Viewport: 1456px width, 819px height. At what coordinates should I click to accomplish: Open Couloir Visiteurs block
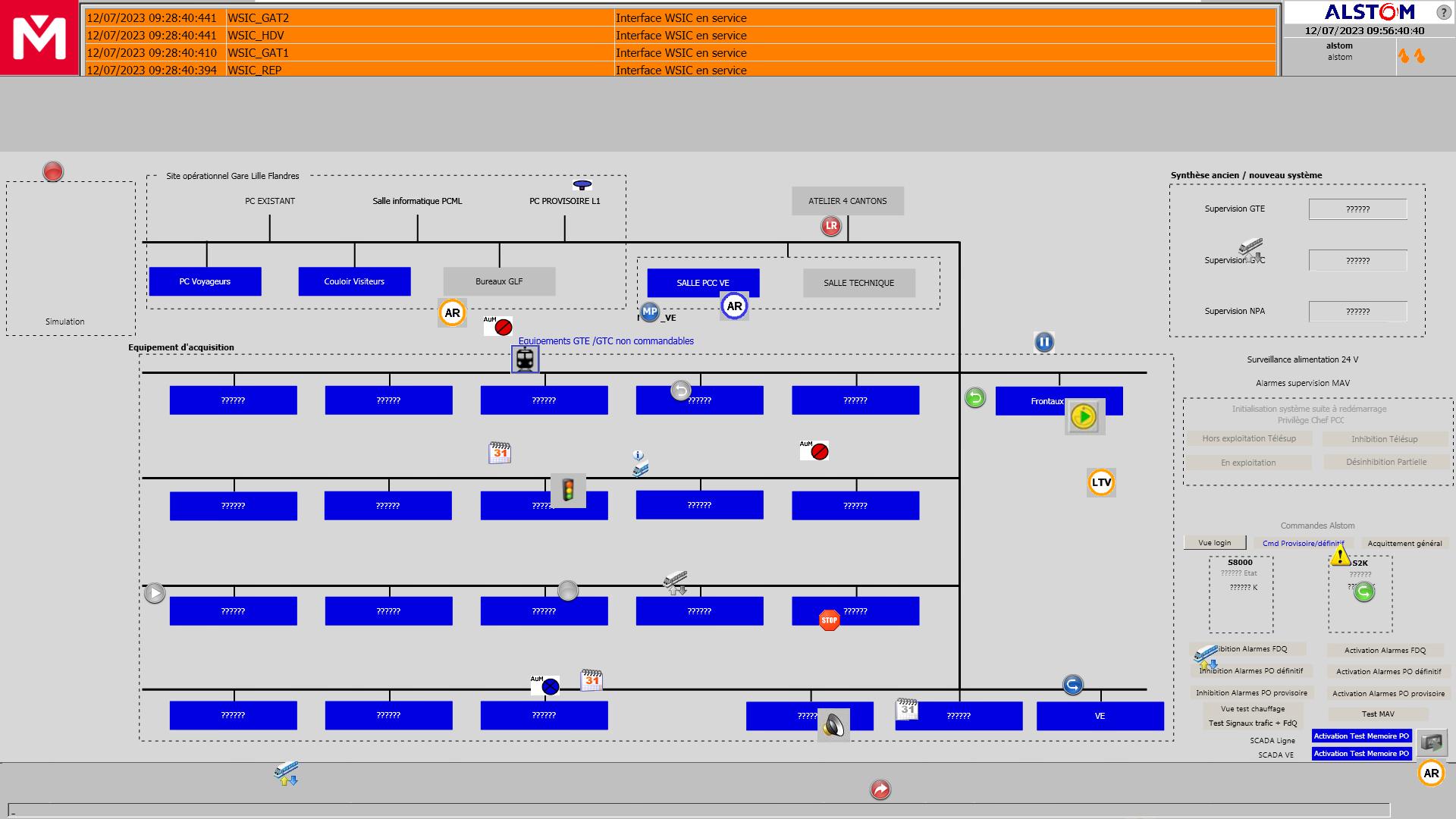click(x=354, y=281)
